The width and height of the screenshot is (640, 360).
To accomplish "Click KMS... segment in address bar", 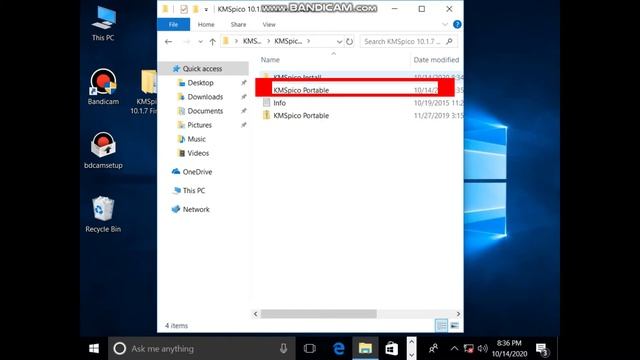I will [x=252, y=41].
